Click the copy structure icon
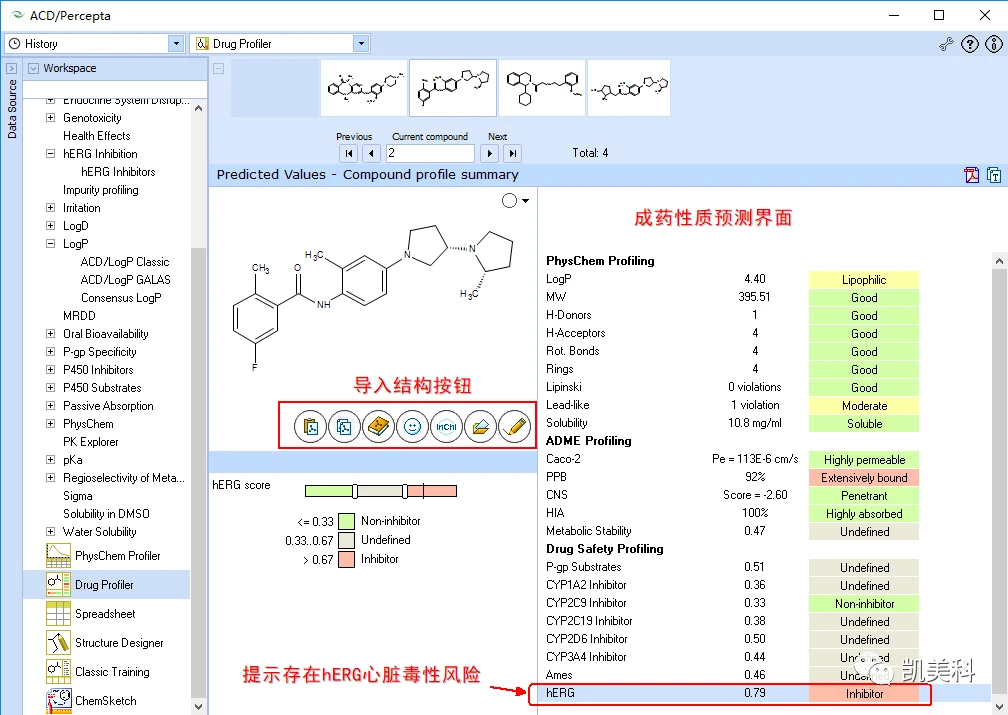The image size is (1008, 715). 345,426
